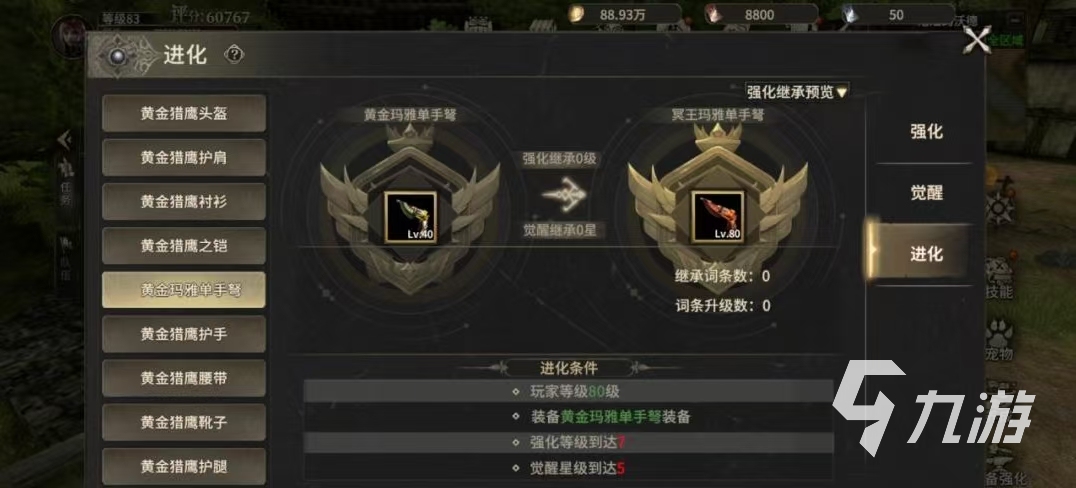This screenshot has width=1076, height=488.
Task: Click the 技能 skill icon
Action: 999,275
